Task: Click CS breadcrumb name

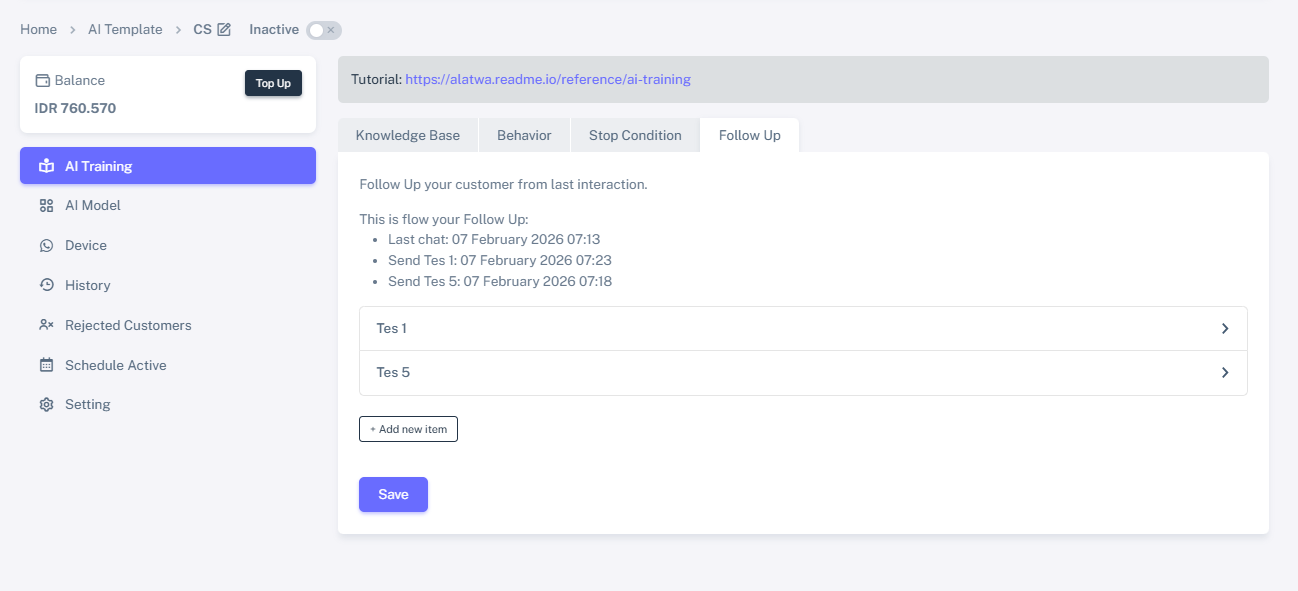Action: pos(202,30)
